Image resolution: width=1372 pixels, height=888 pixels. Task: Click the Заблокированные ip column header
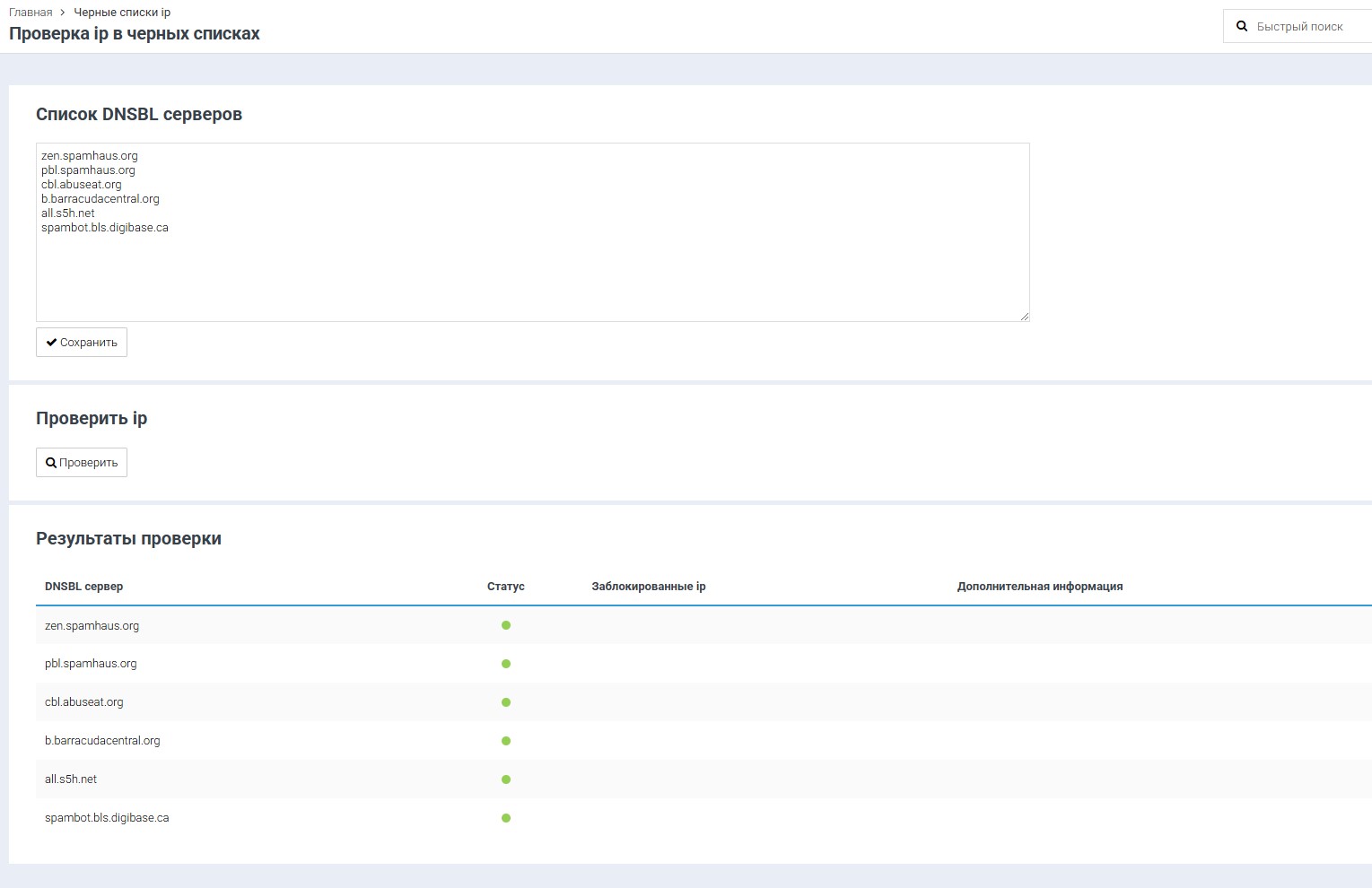pos(649,587)
